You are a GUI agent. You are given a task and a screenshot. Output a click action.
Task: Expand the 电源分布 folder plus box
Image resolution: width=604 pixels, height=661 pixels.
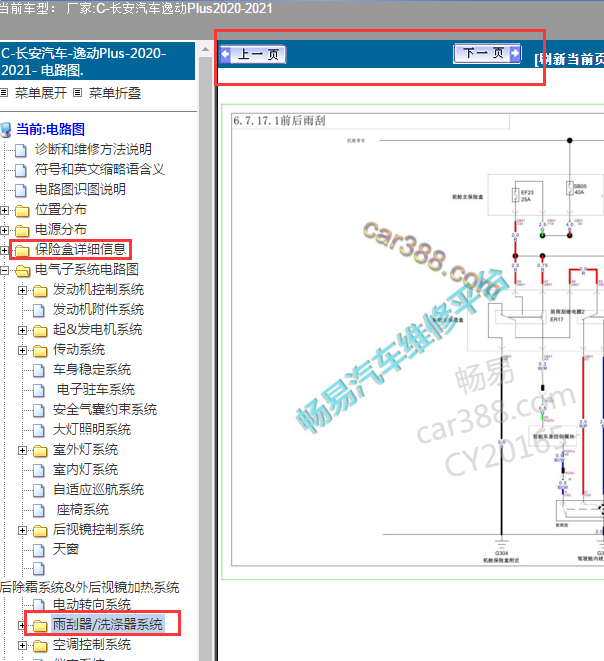[x=5, y=230]
